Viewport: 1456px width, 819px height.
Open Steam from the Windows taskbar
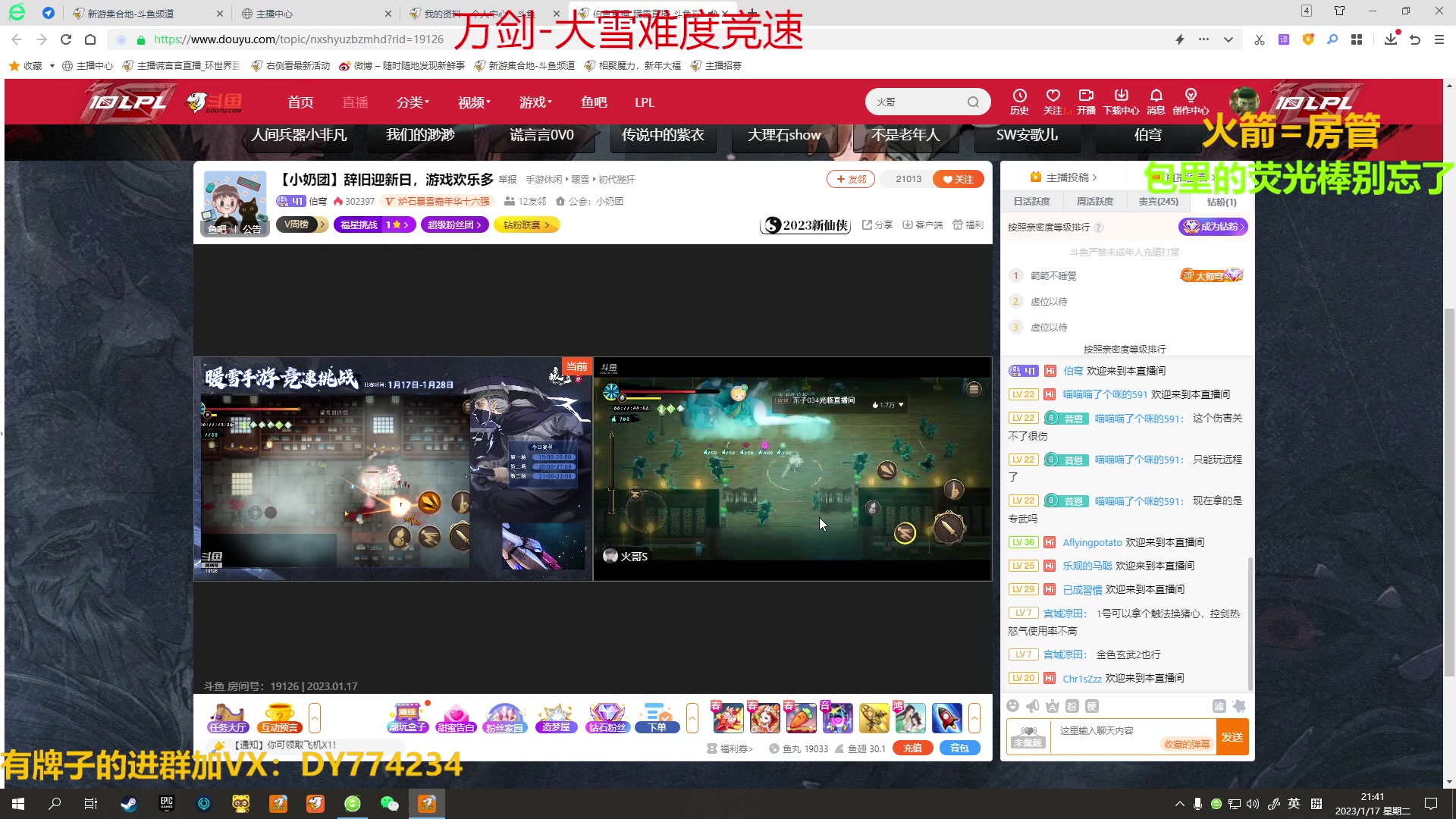pyautogui.click(x=129, y=804)
